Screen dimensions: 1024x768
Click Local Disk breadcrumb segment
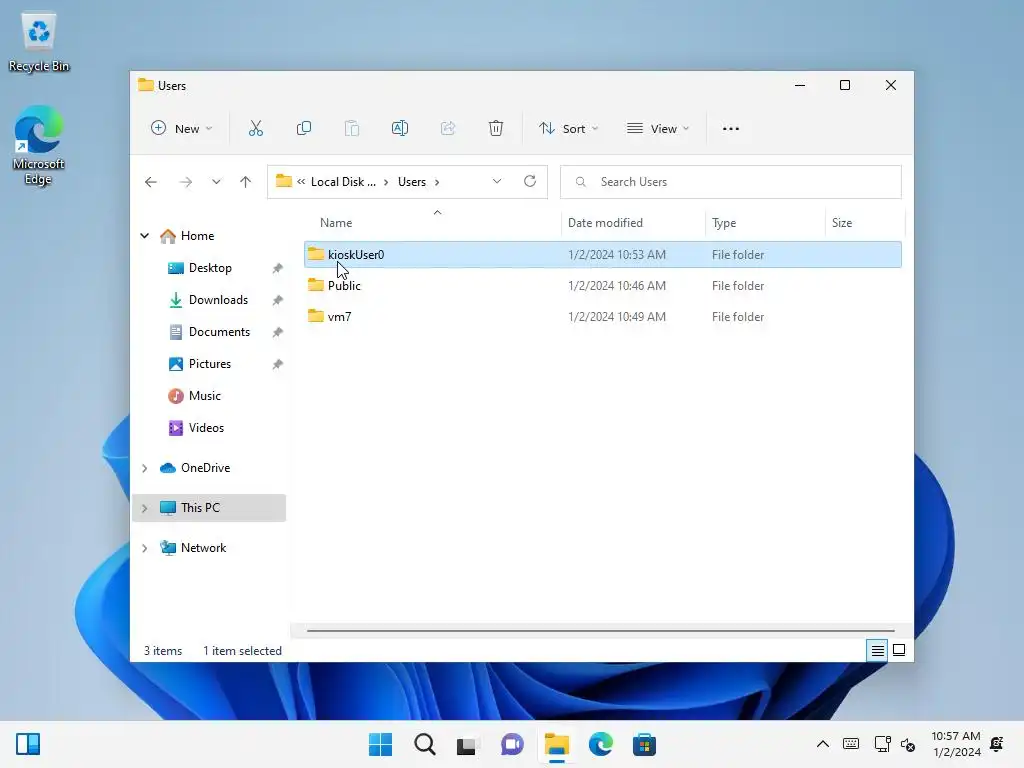coord(344,182)
